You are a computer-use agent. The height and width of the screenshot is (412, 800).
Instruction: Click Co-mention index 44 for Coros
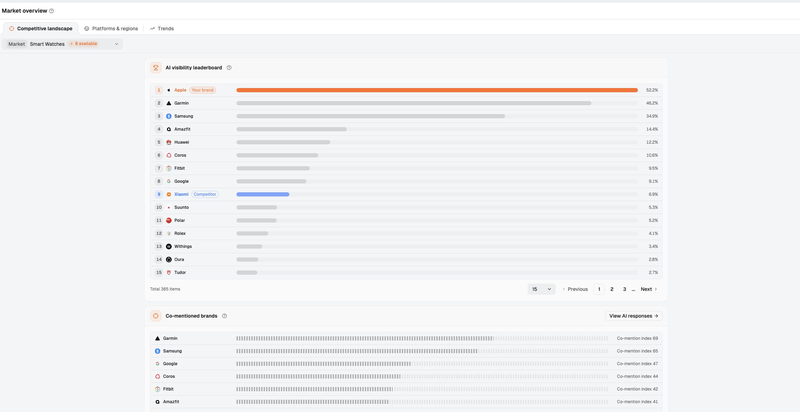(x=637, y=376)
